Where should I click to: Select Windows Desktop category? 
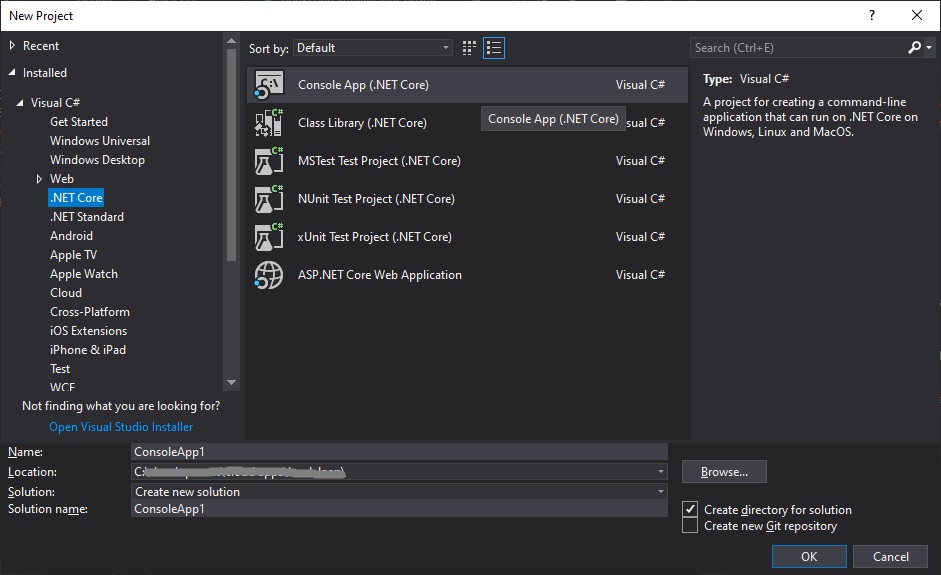click(x=97, y=160)
